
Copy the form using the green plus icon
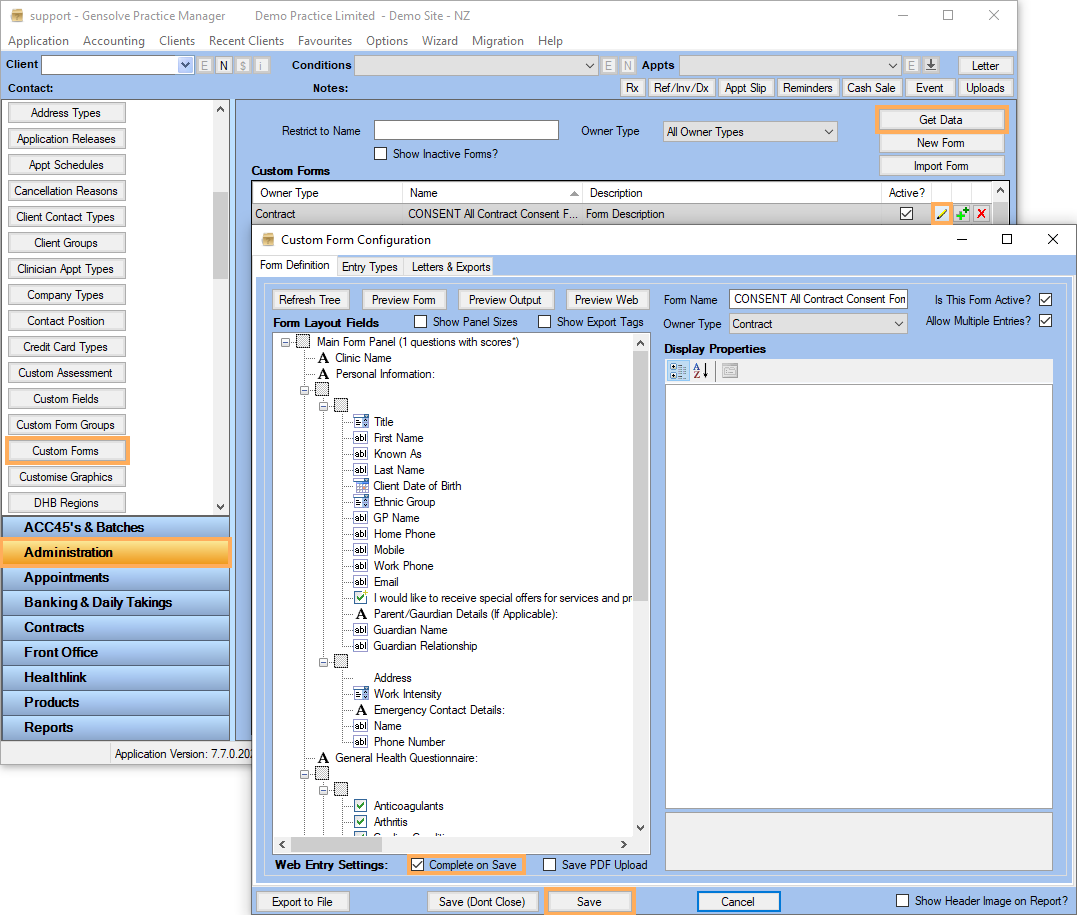coord(961,213)
